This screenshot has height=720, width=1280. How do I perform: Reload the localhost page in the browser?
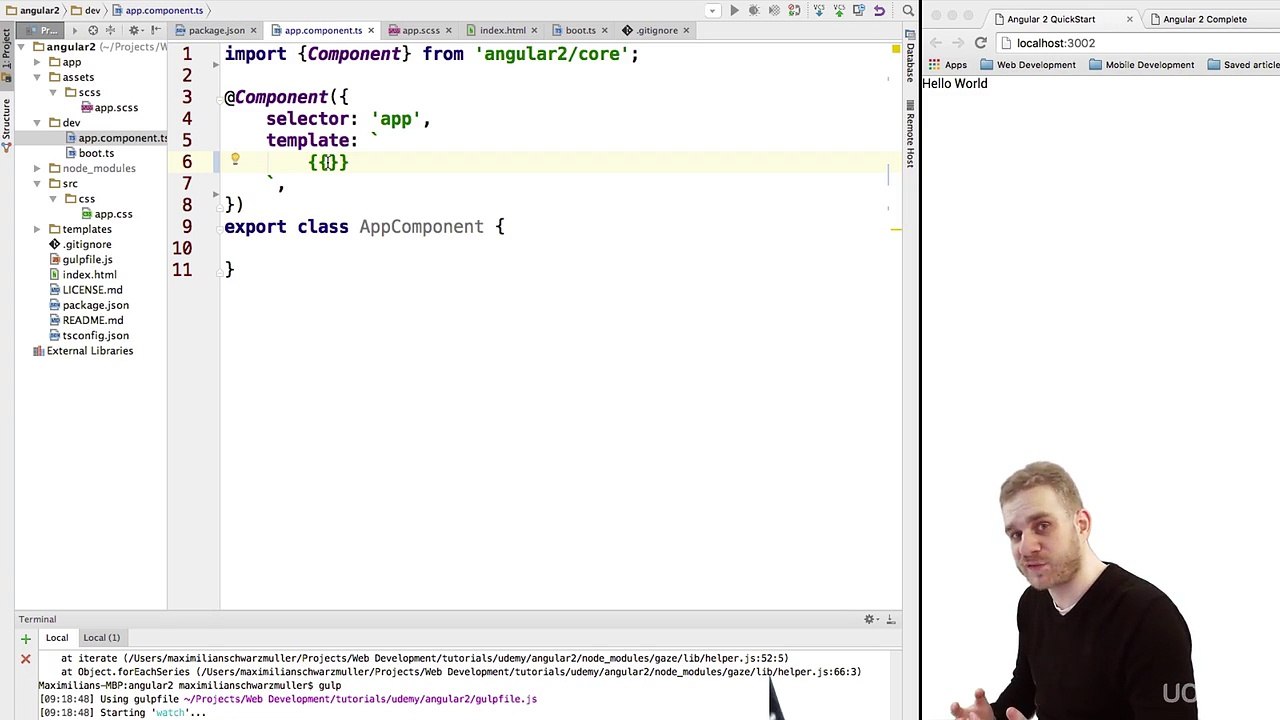[981, 43]
